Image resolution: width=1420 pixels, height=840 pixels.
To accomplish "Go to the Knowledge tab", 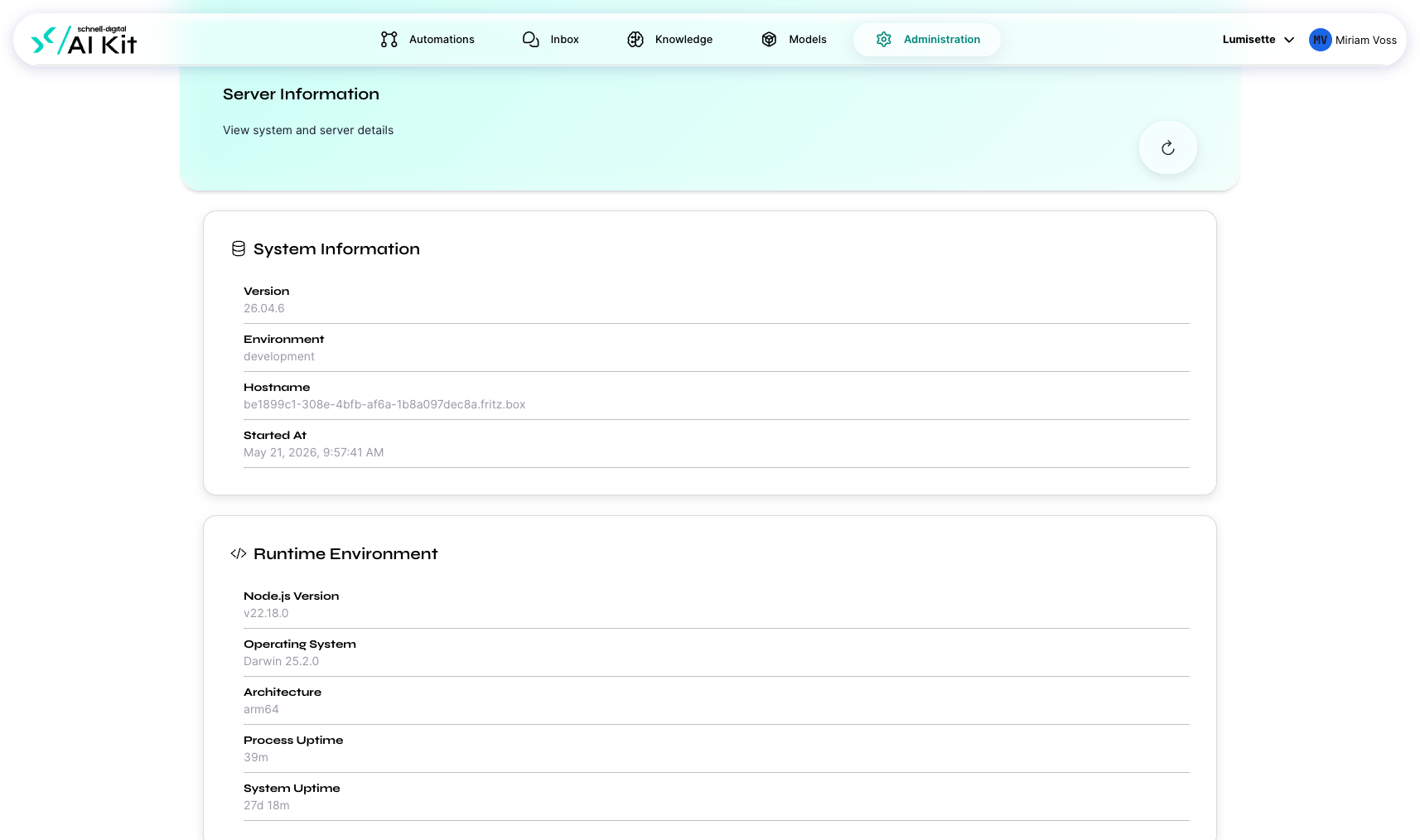I will click(670, 40).
